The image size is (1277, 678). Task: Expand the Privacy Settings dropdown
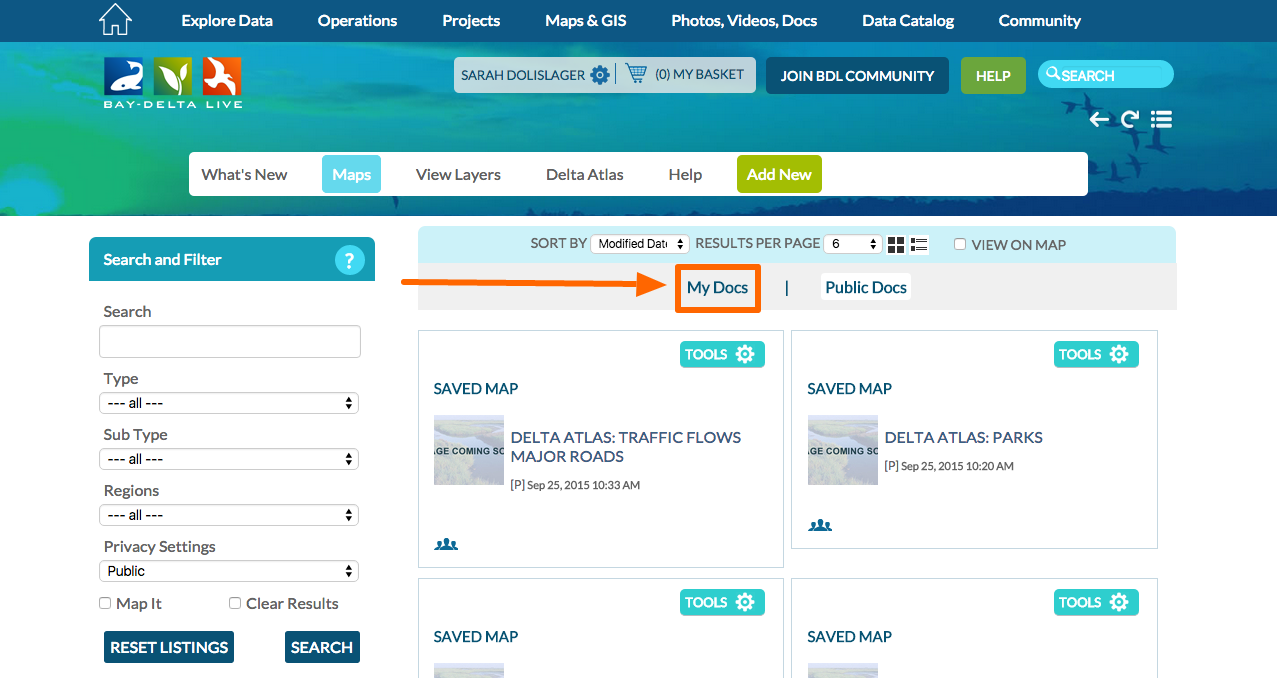(229, 571)
